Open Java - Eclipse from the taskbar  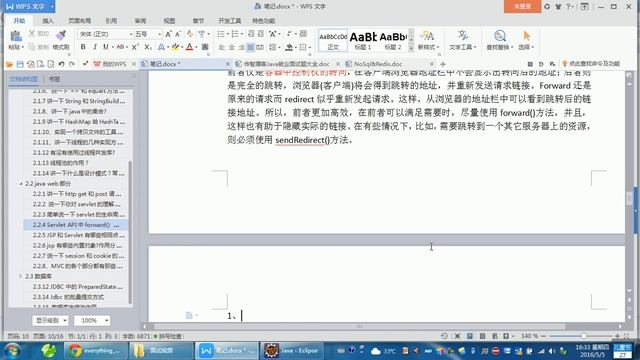tap(291, 351)
